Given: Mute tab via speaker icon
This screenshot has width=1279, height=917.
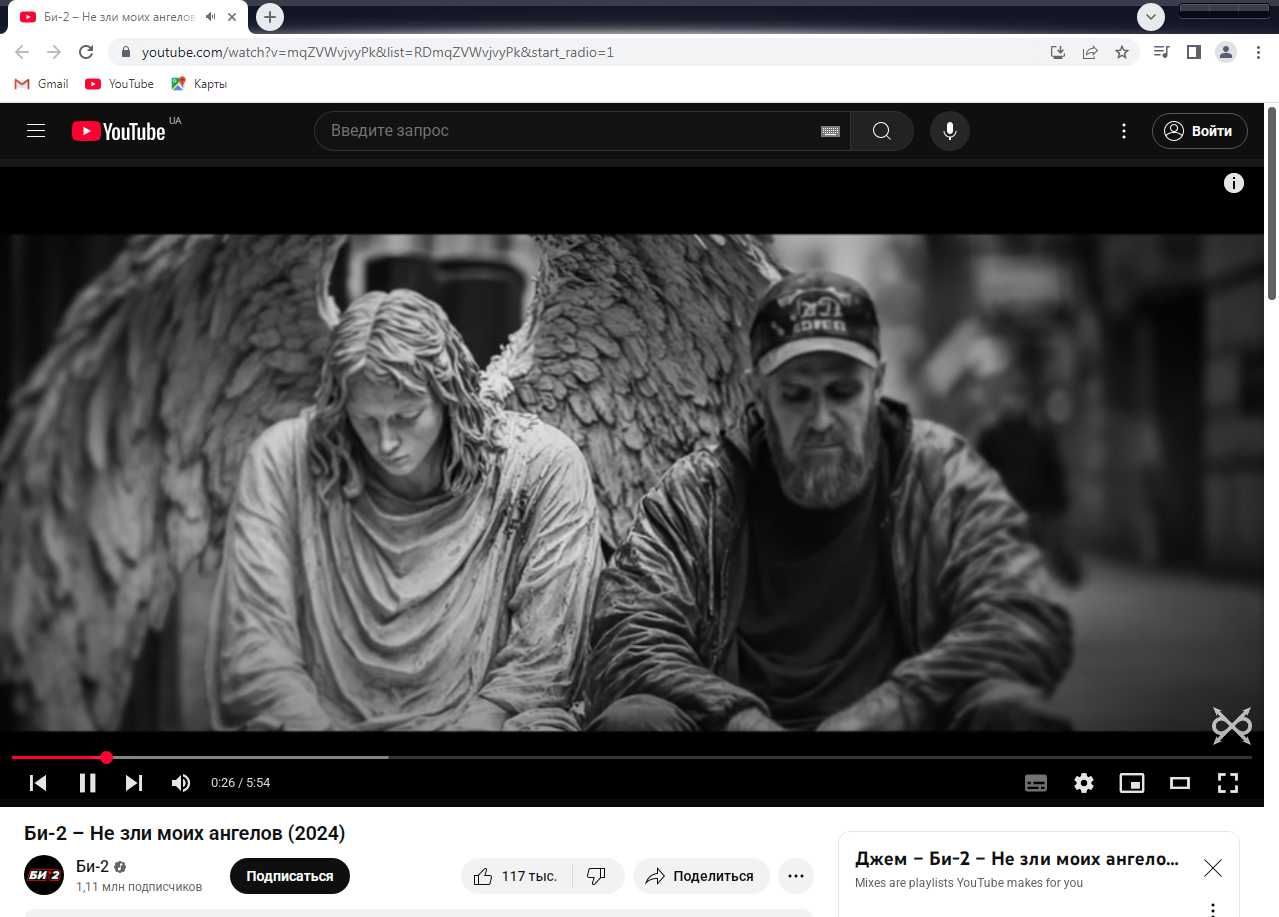Looking at the screenshot, I should coord(210,17).
